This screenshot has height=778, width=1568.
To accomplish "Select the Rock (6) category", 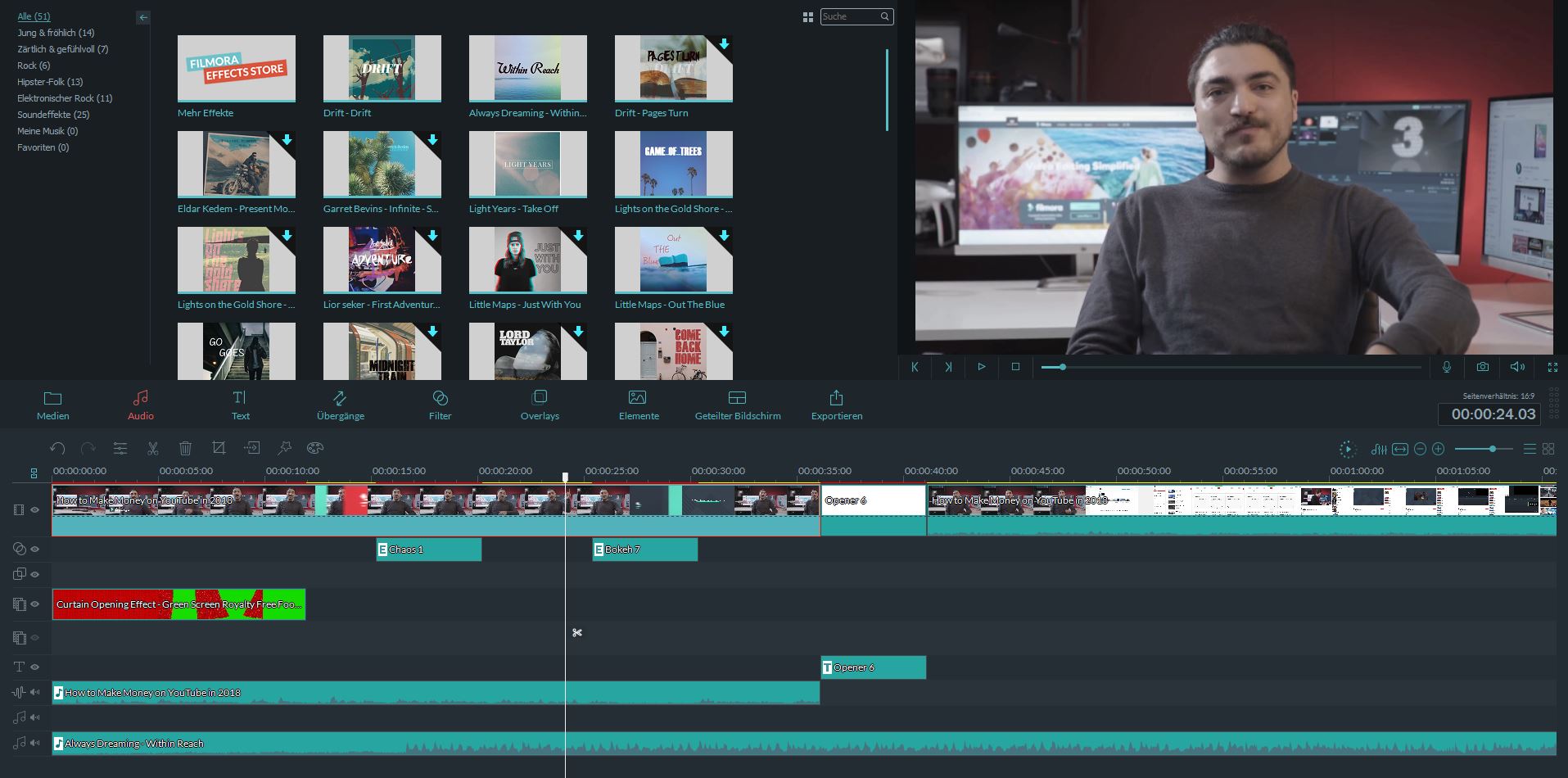I will (34, 66).
